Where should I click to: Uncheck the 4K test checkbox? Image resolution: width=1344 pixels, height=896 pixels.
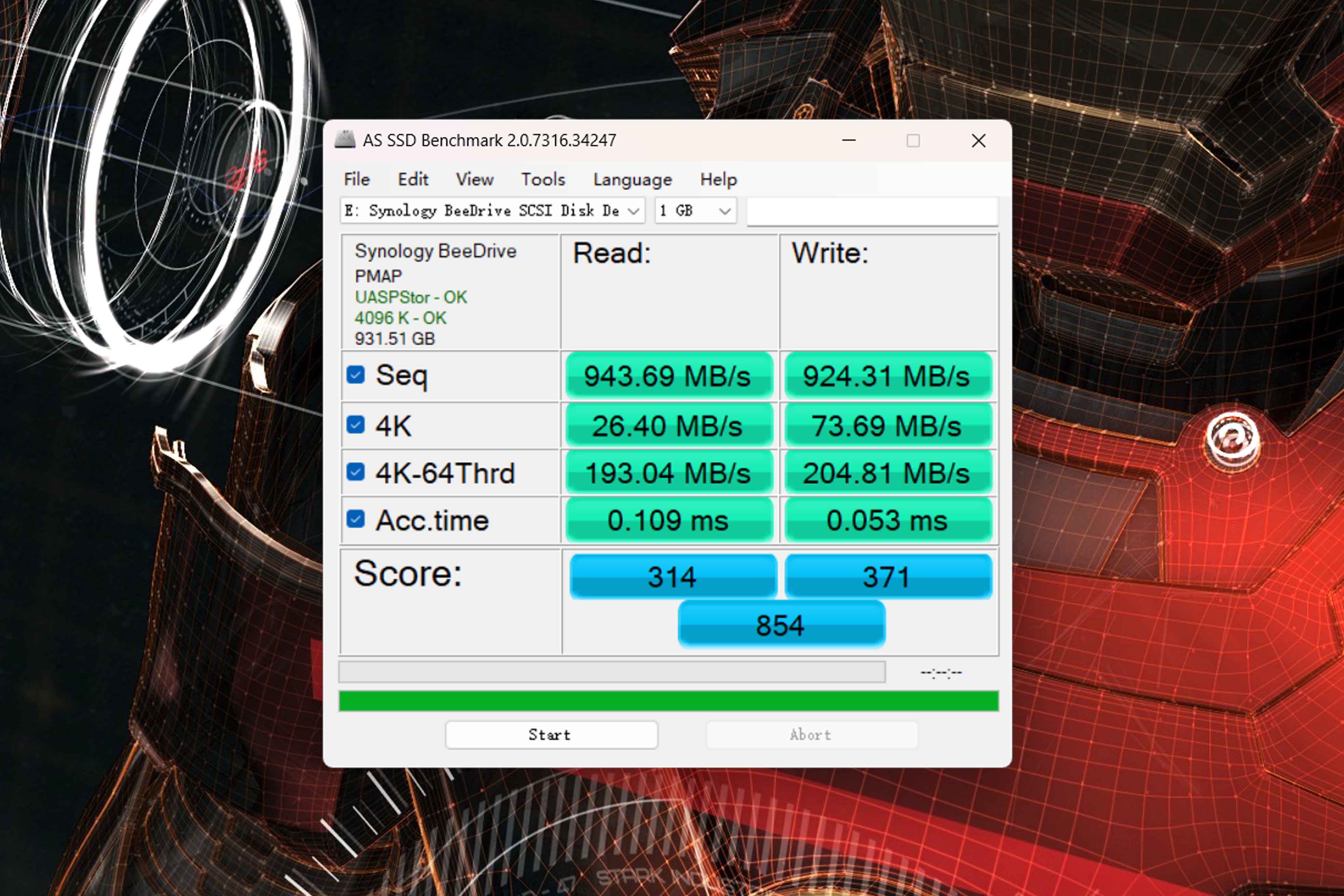(355, 424)
